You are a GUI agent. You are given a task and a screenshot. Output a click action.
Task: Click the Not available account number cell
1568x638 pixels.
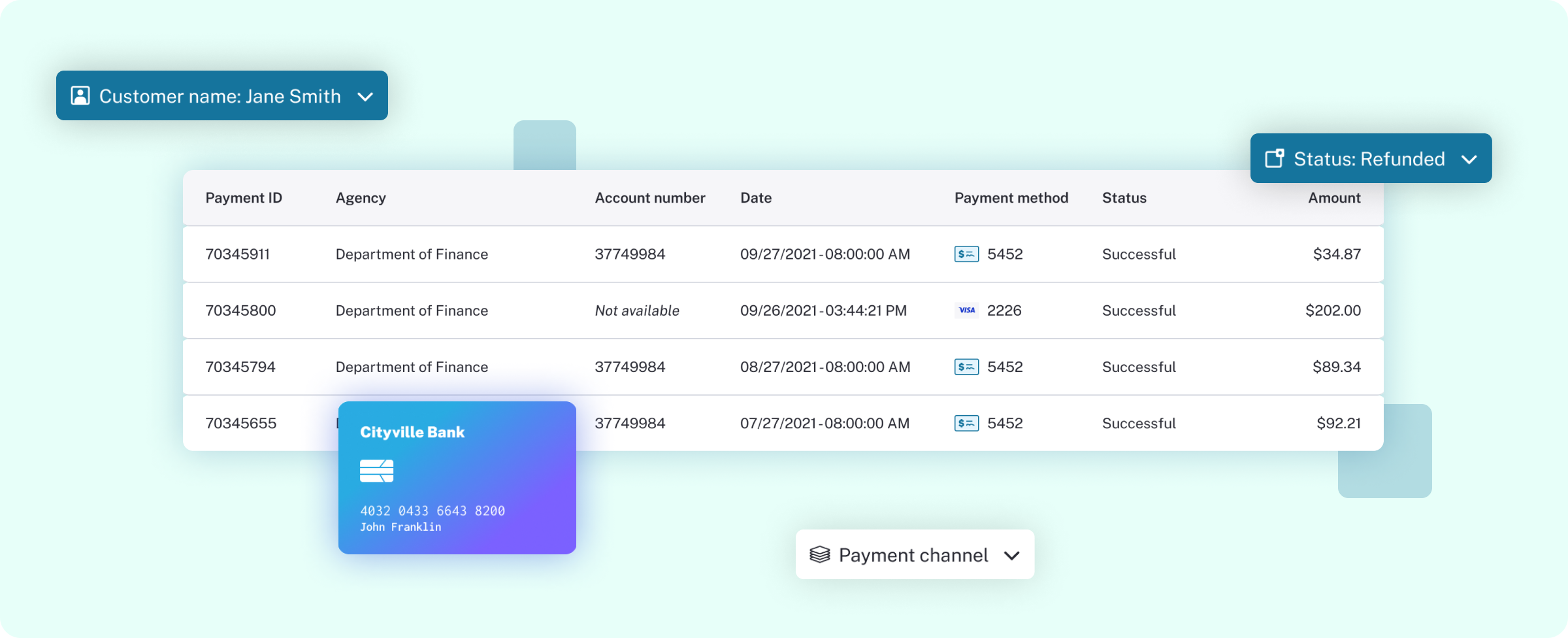(x=636, y=310)
